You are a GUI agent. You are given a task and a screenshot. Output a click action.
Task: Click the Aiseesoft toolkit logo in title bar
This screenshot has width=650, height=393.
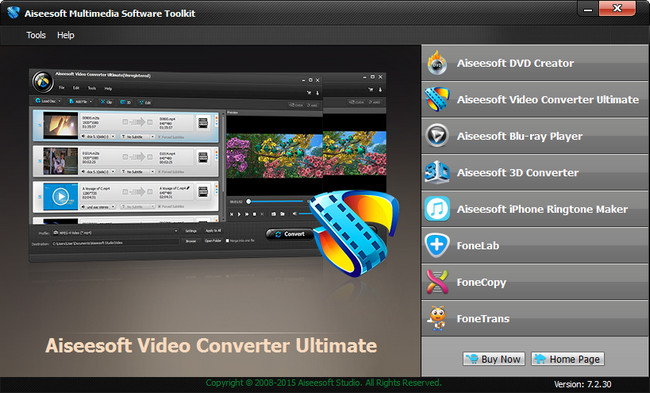coord(13,12)
